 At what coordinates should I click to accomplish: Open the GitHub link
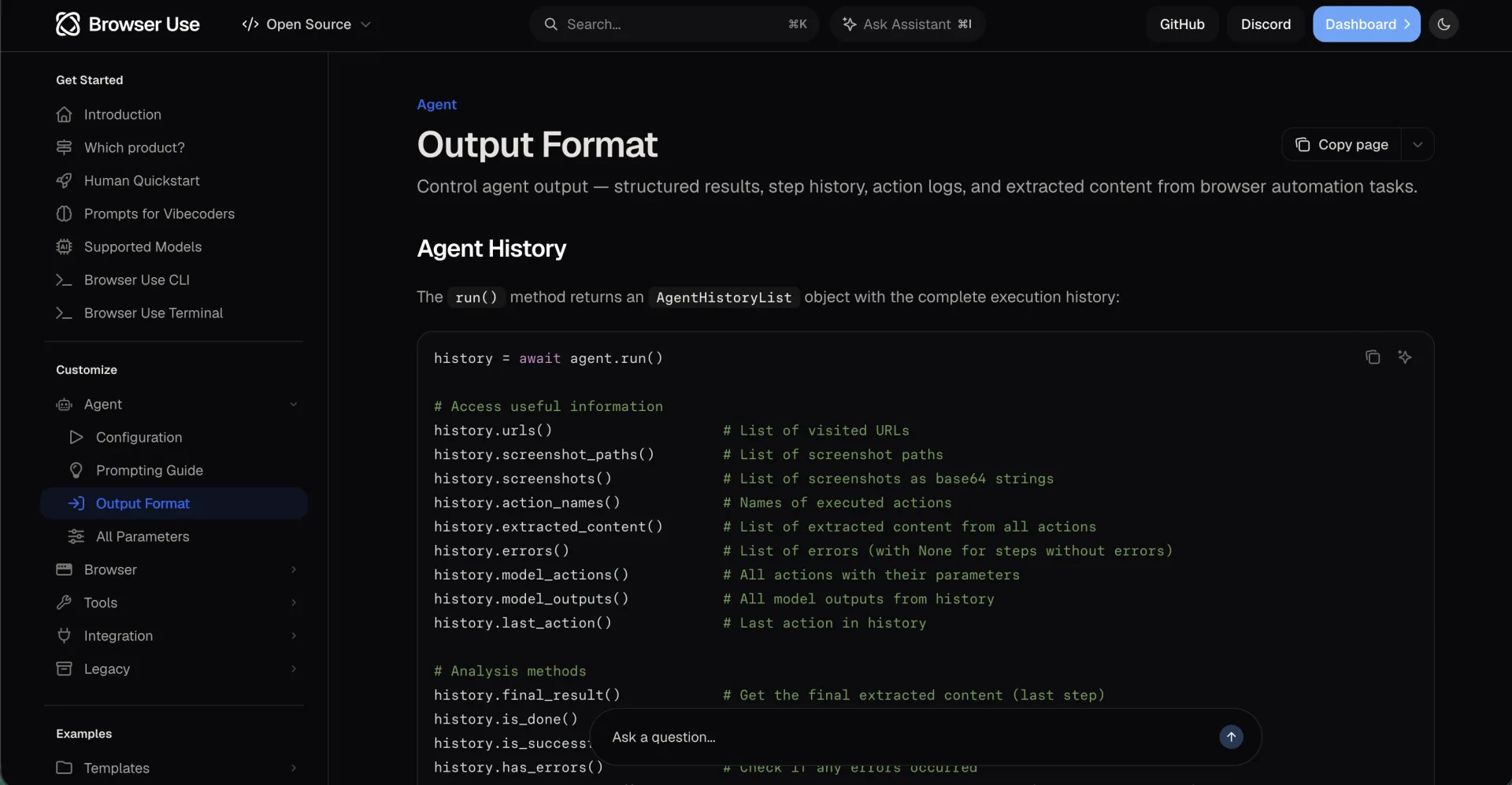point(1182,24)
